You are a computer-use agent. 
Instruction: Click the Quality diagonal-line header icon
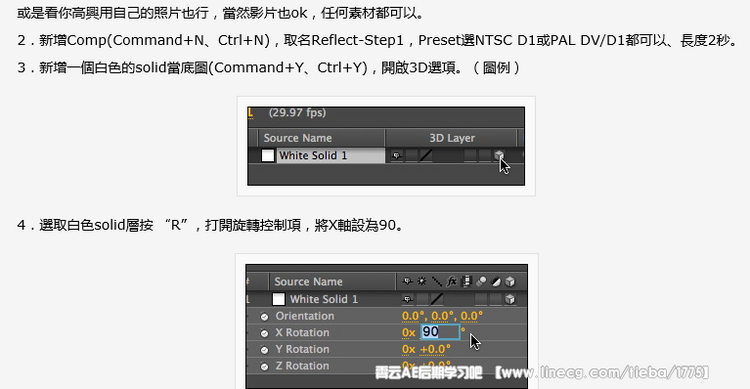(x=436, y=281)
